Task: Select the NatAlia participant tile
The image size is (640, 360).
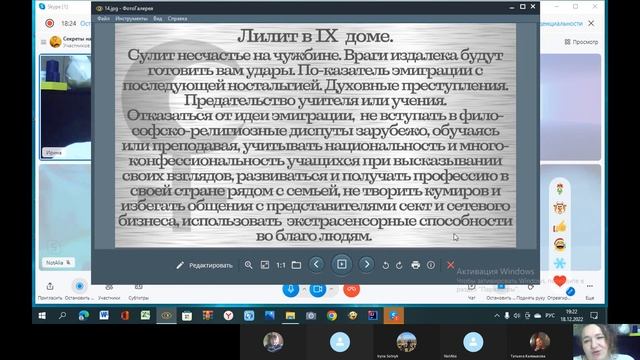Action: (x=65, y=217)
